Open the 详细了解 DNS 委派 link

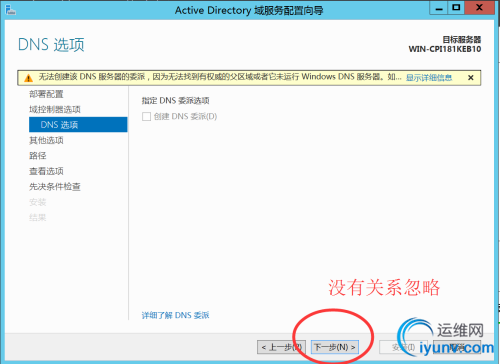point(175,315)
